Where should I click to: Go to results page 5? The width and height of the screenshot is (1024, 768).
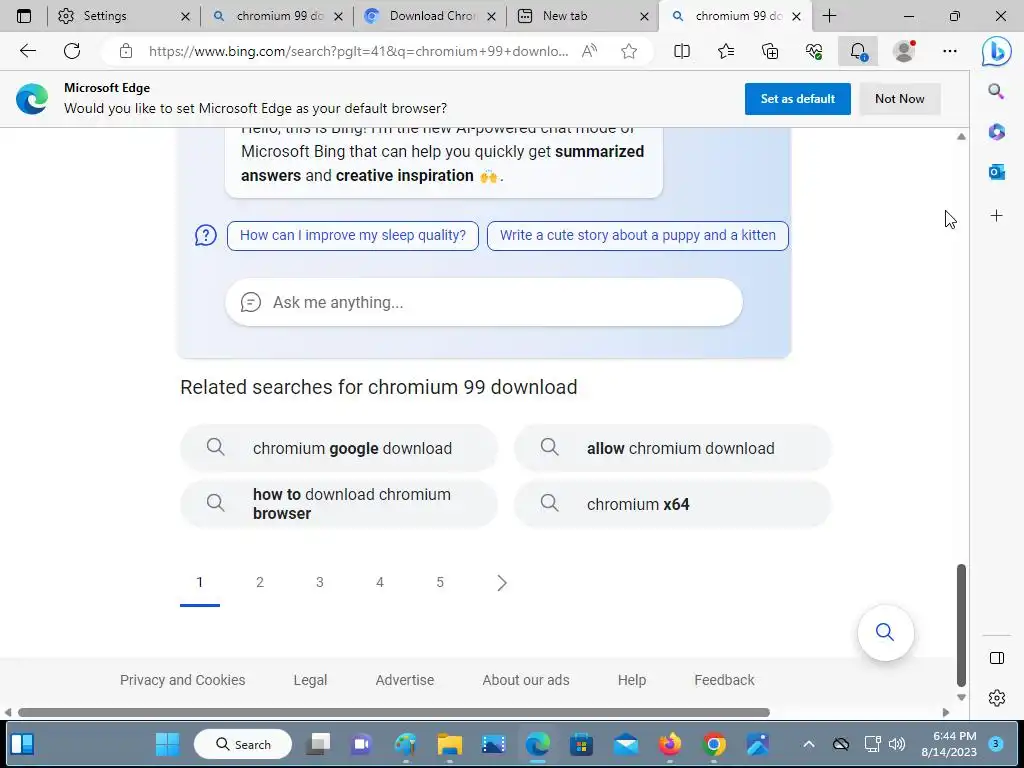tap(440, 582)
